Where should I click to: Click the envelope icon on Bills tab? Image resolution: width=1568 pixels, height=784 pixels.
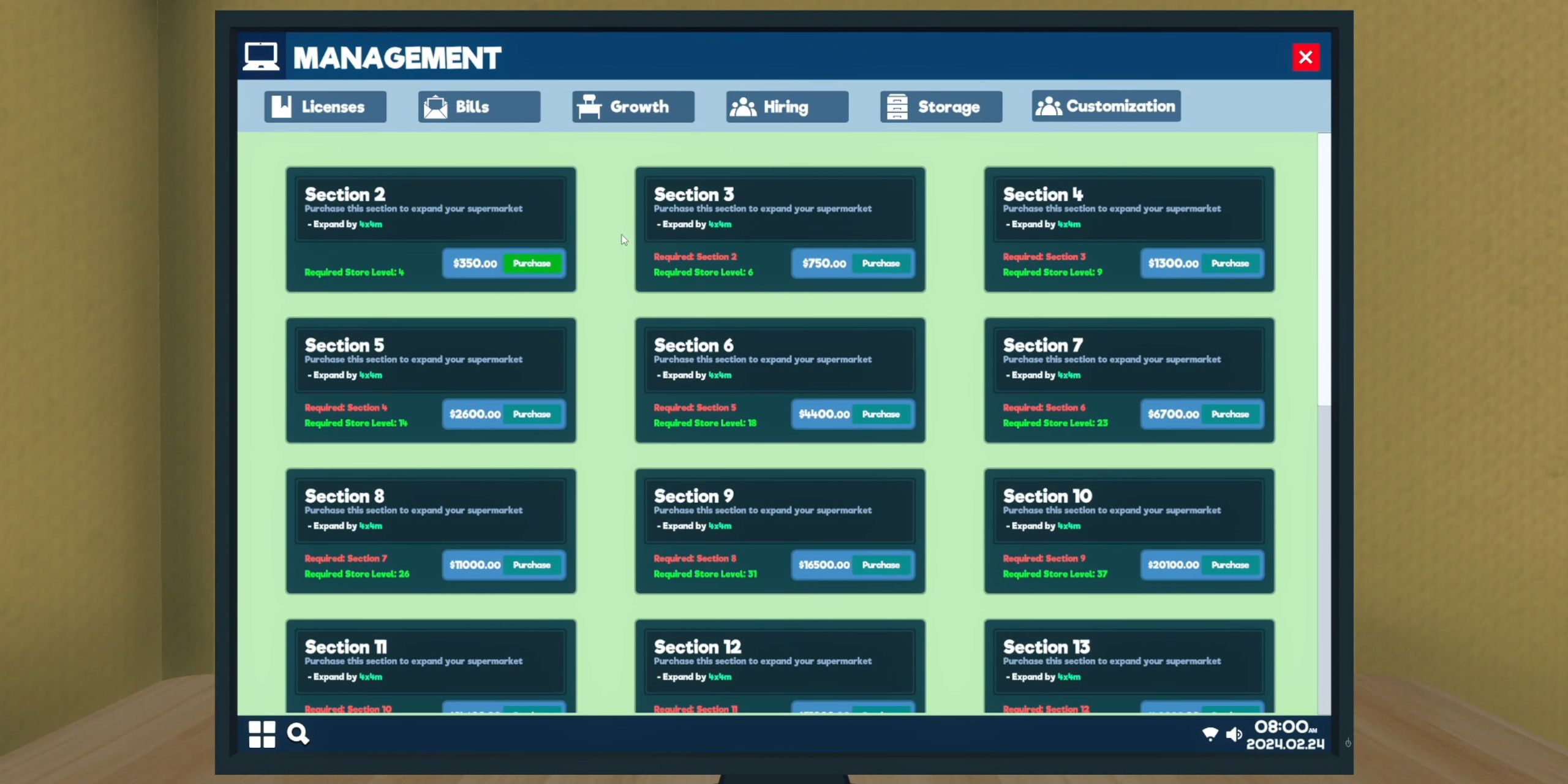pyautogui.click(x=435, y=107)
